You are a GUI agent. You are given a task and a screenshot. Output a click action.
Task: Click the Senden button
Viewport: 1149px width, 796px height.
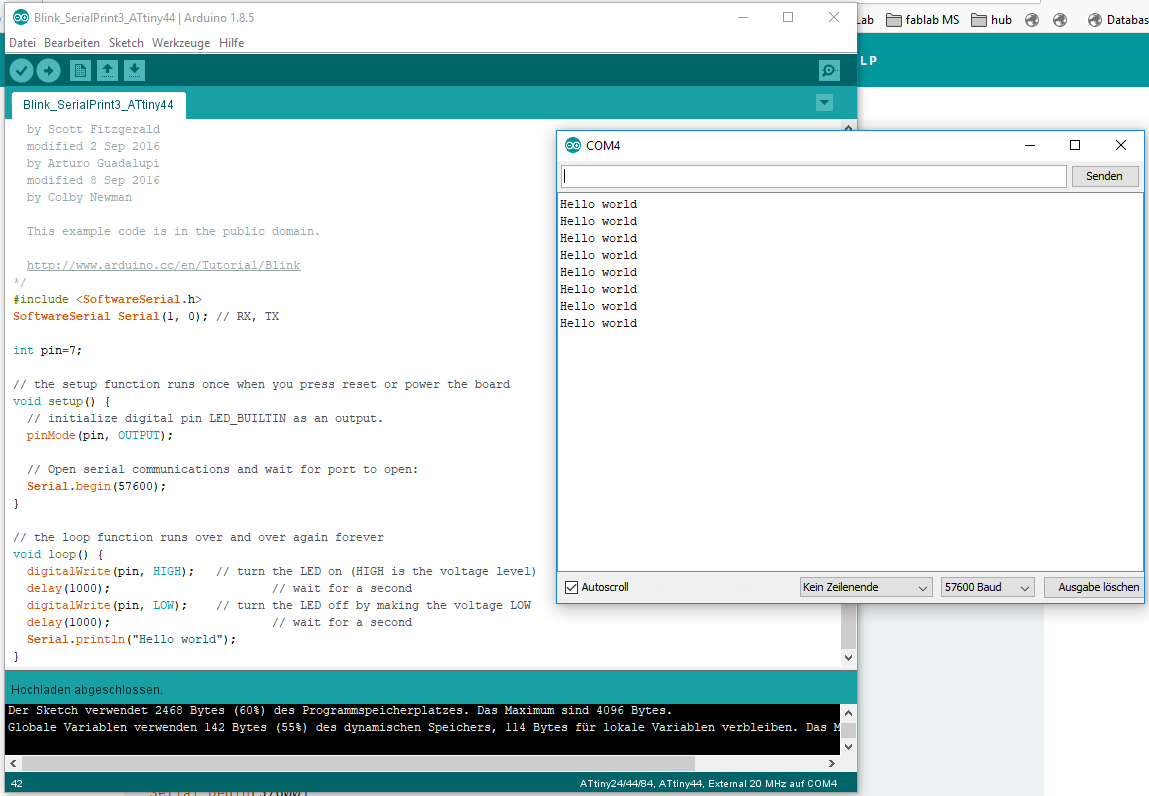coord(1104,176)
